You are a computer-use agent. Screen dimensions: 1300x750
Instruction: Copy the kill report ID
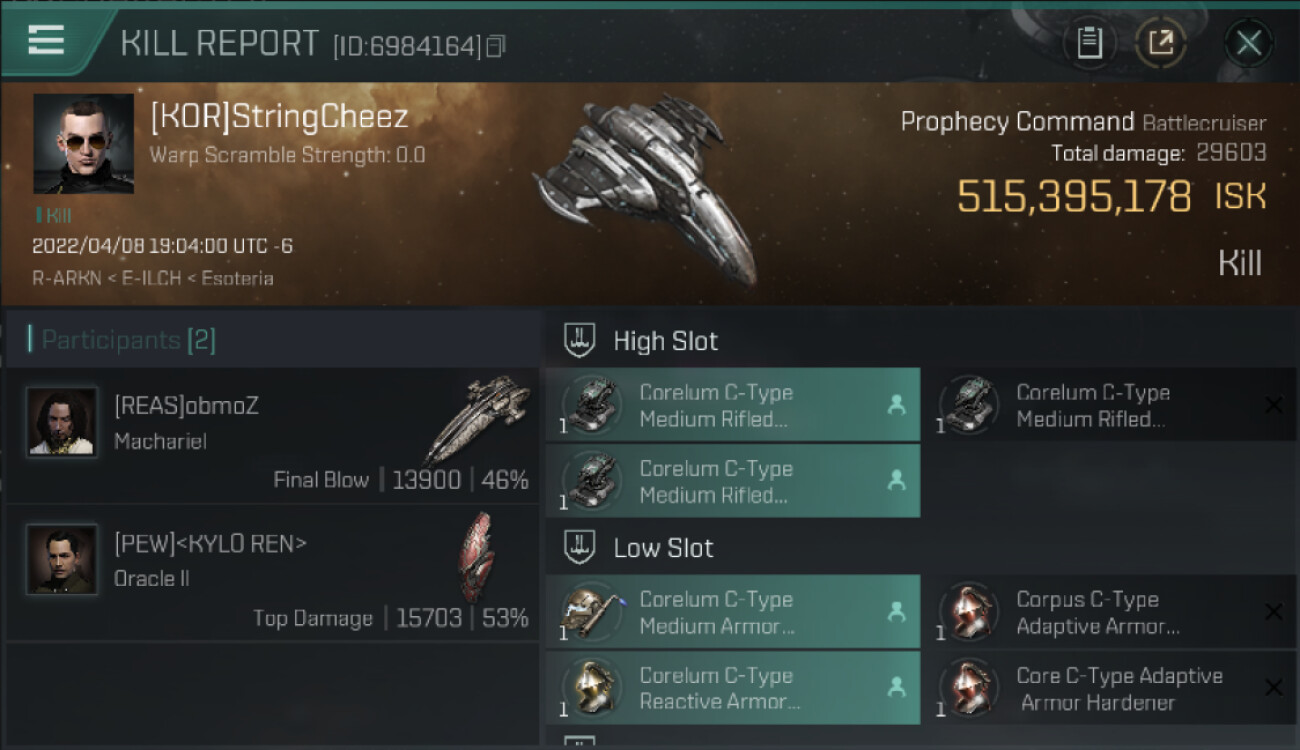[497, 46]
